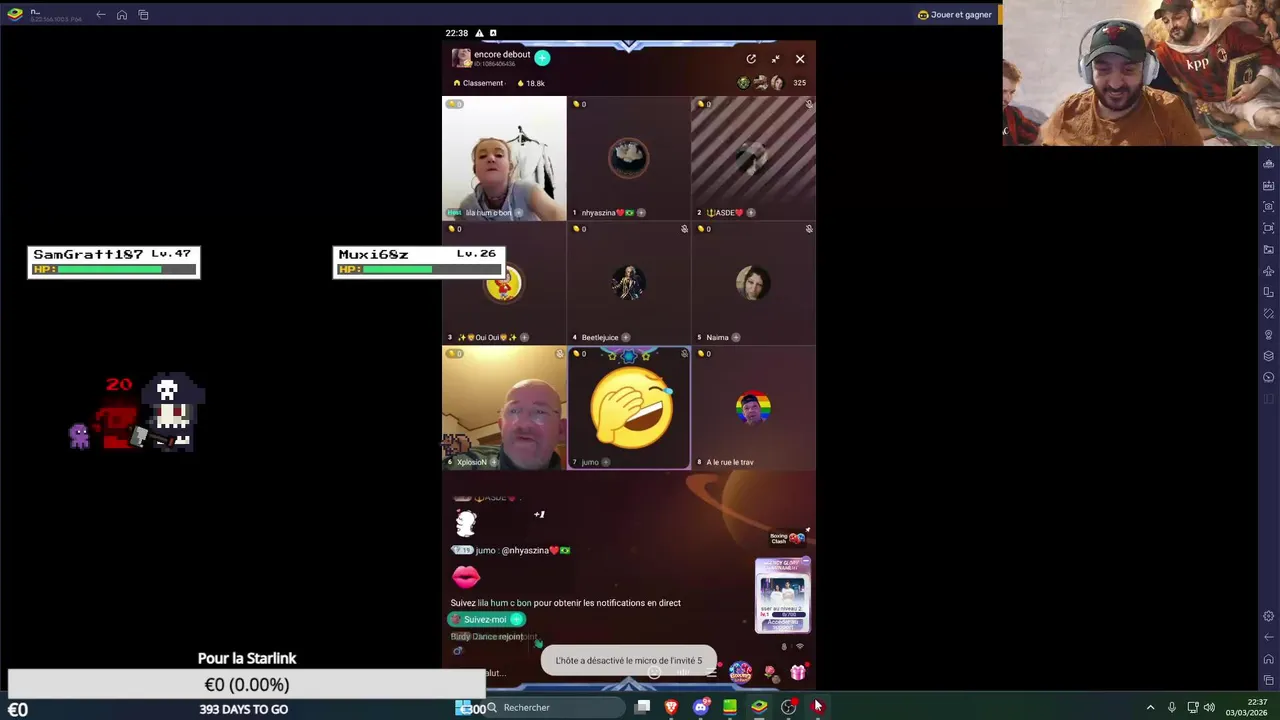Open recent apps icon in top bar

(143, 15)
